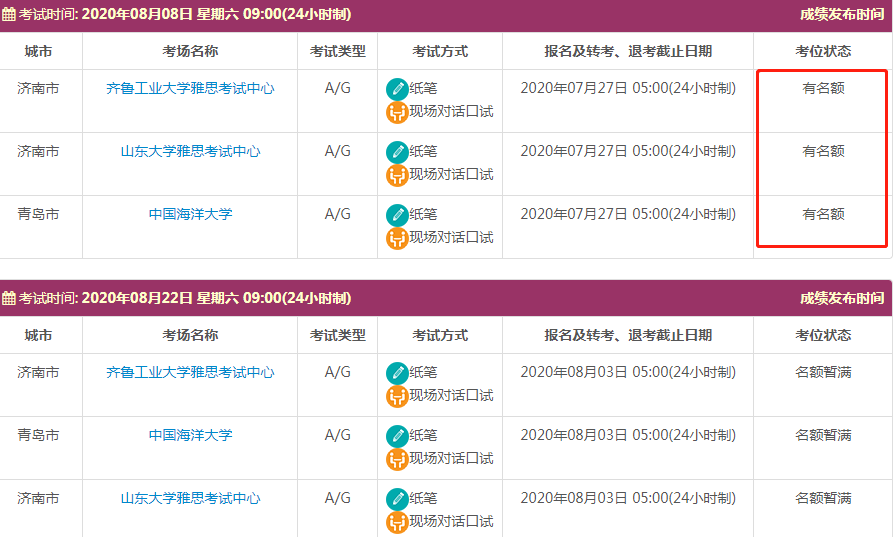Open the 山东大学雅思考试中心 link under 08月22日
This screenshot has width=893, height=537.
tap(190, 499)
